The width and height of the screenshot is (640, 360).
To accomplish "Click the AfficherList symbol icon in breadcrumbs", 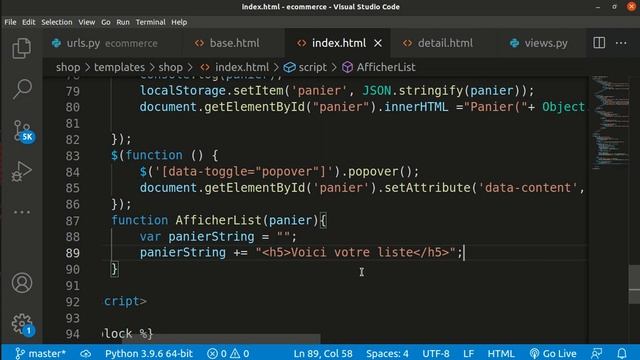I will (x=347, y=67).
